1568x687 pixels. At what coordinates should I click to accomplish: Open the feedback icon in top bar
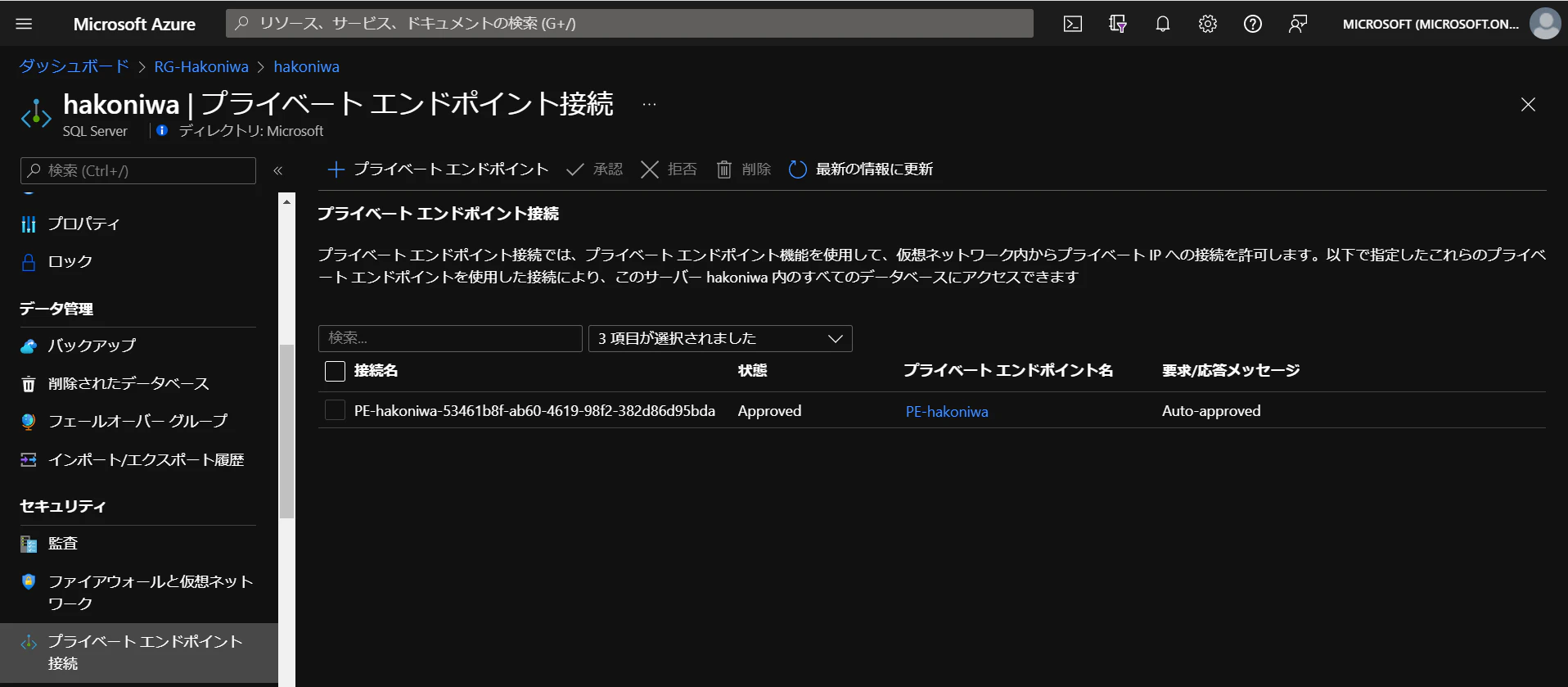[1297, 24]
